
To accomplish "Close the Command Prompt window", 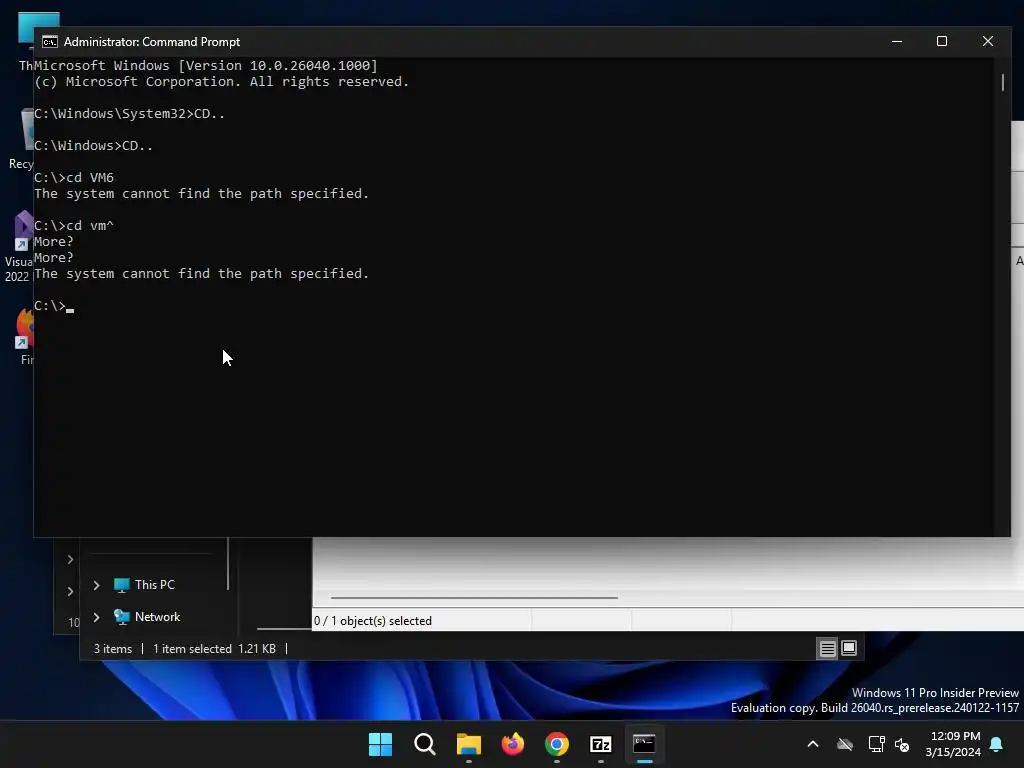I will tap(987, 41).
